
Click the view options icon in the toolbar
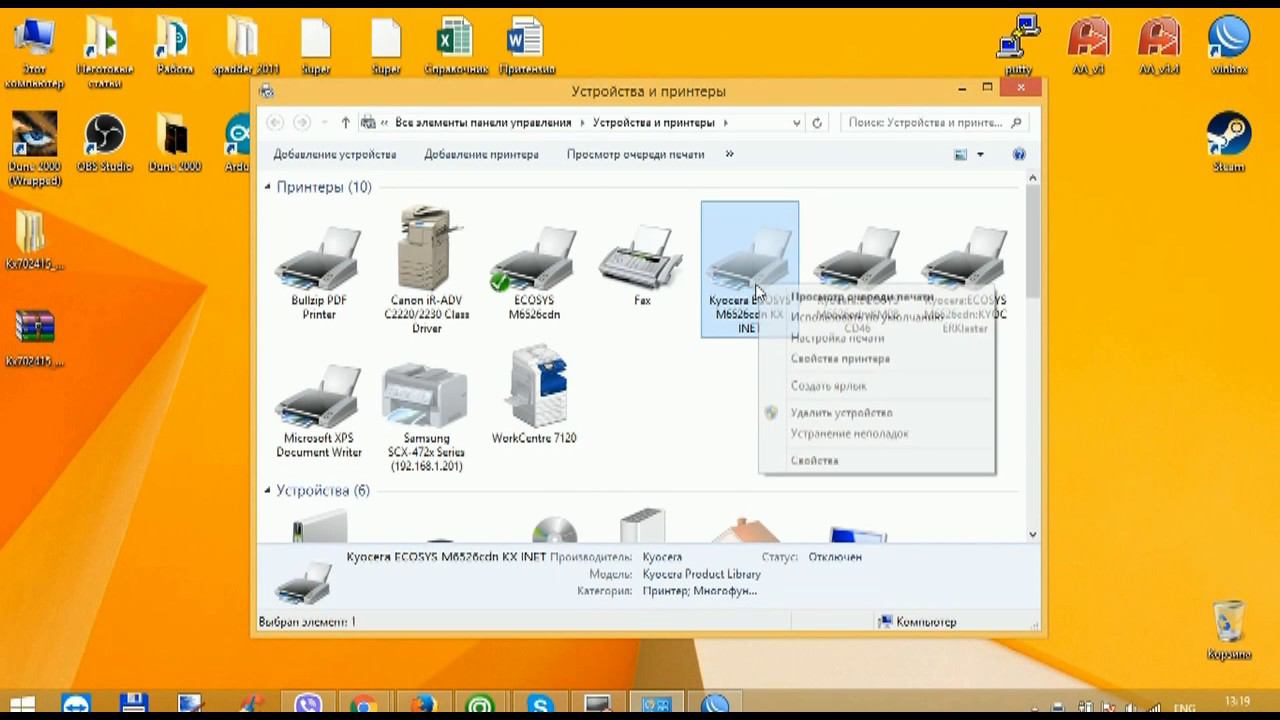961,154
